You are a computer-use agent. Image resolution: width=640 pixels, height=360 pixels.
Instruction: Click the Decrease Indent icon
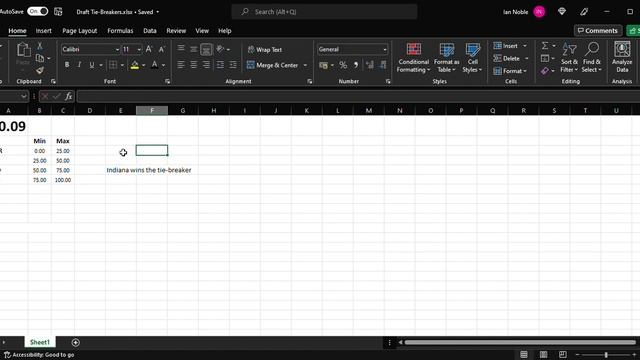pyautogui.click(x=220, y=65)
